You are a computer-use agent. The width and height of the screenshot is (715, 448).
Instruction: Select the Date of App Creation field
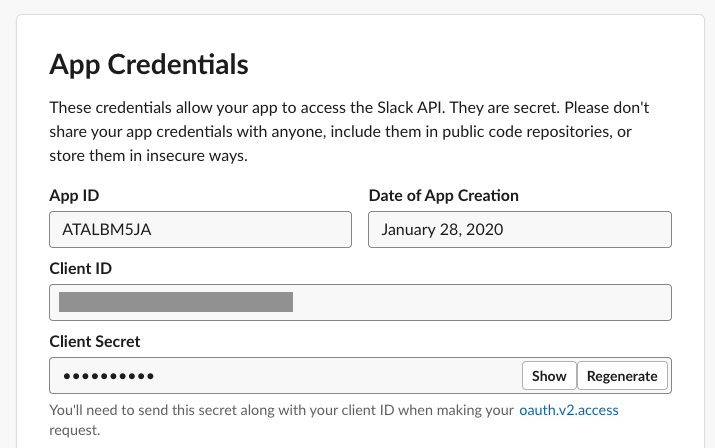click(519, 229)
